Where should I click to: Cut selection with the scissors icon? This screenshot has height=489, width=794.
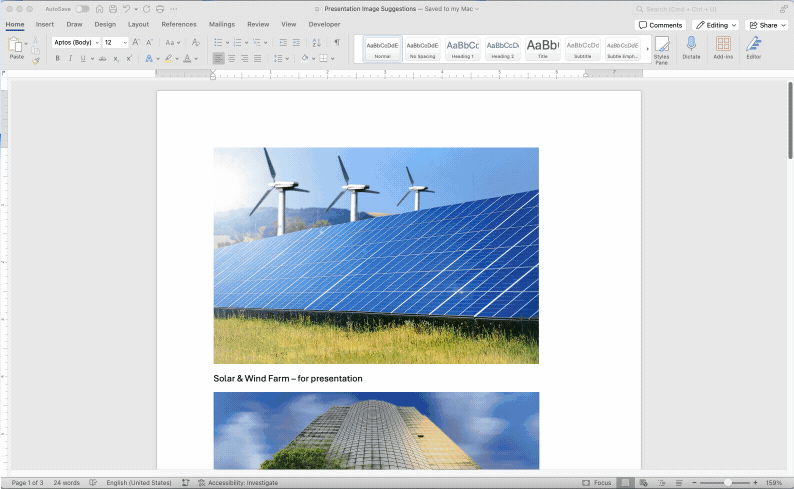tap(35, 40)
